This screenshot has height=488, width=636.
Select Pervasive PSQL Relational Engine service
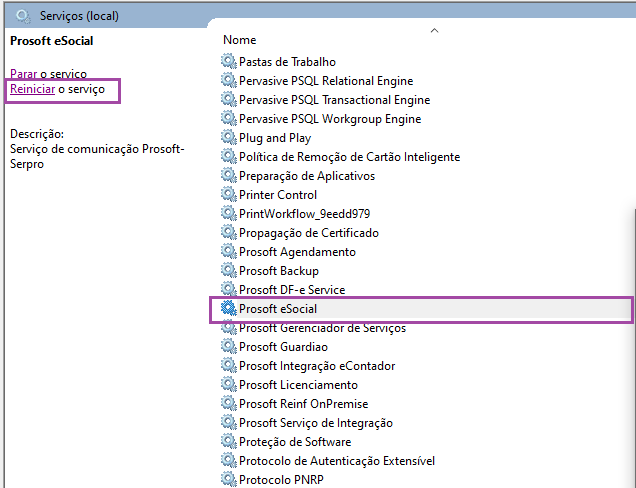point(326,81)
